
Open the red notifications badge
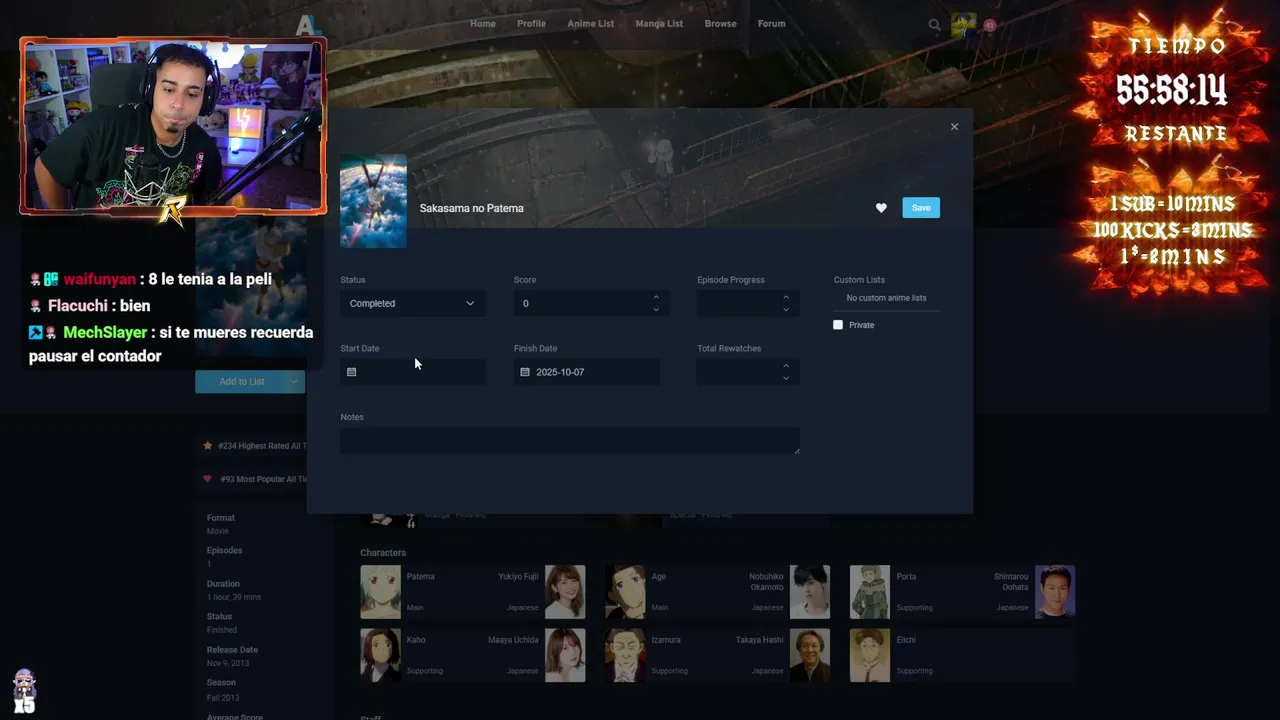(990, 25)
